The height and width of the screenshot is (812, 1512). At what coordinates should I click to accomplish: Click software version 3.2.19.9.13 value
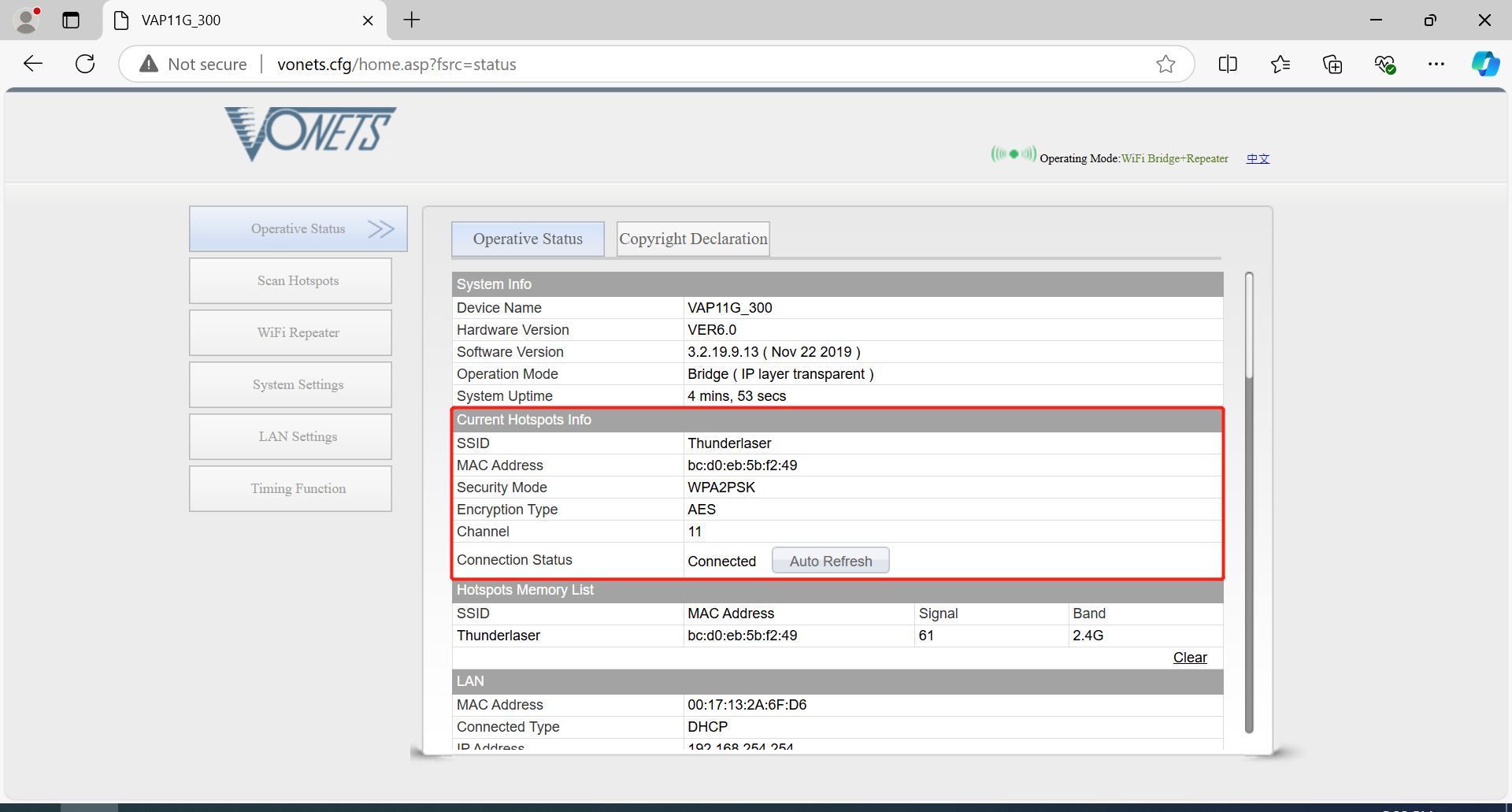click(774, 352)
